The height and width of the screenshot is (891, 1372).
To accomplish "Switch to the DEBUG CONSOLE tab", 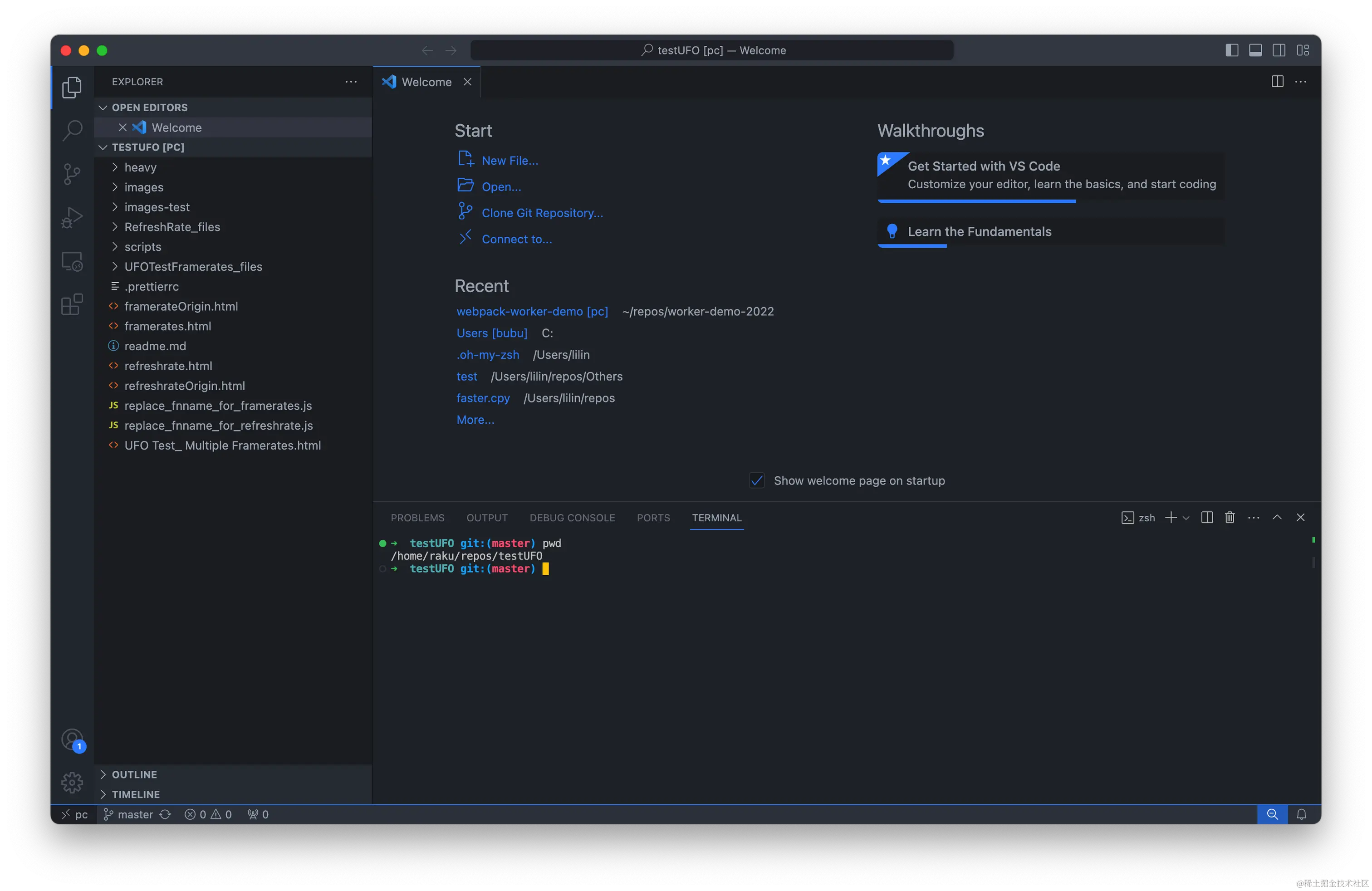I will point(572,518).
